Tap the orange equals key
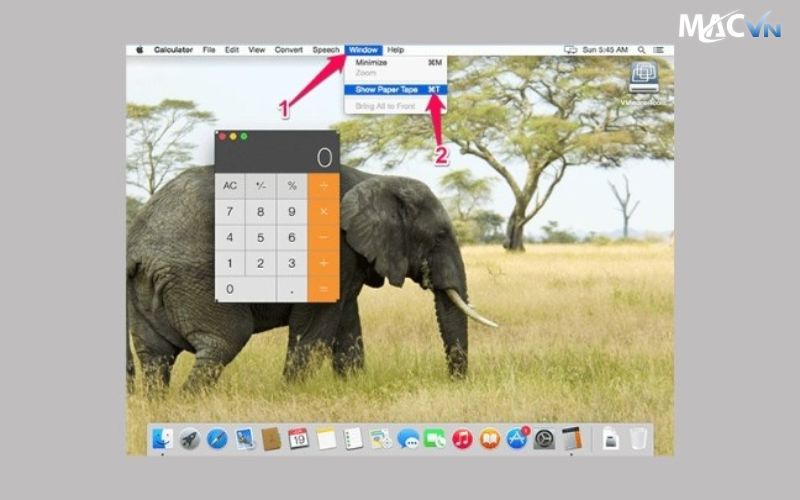 coord(323,289)
